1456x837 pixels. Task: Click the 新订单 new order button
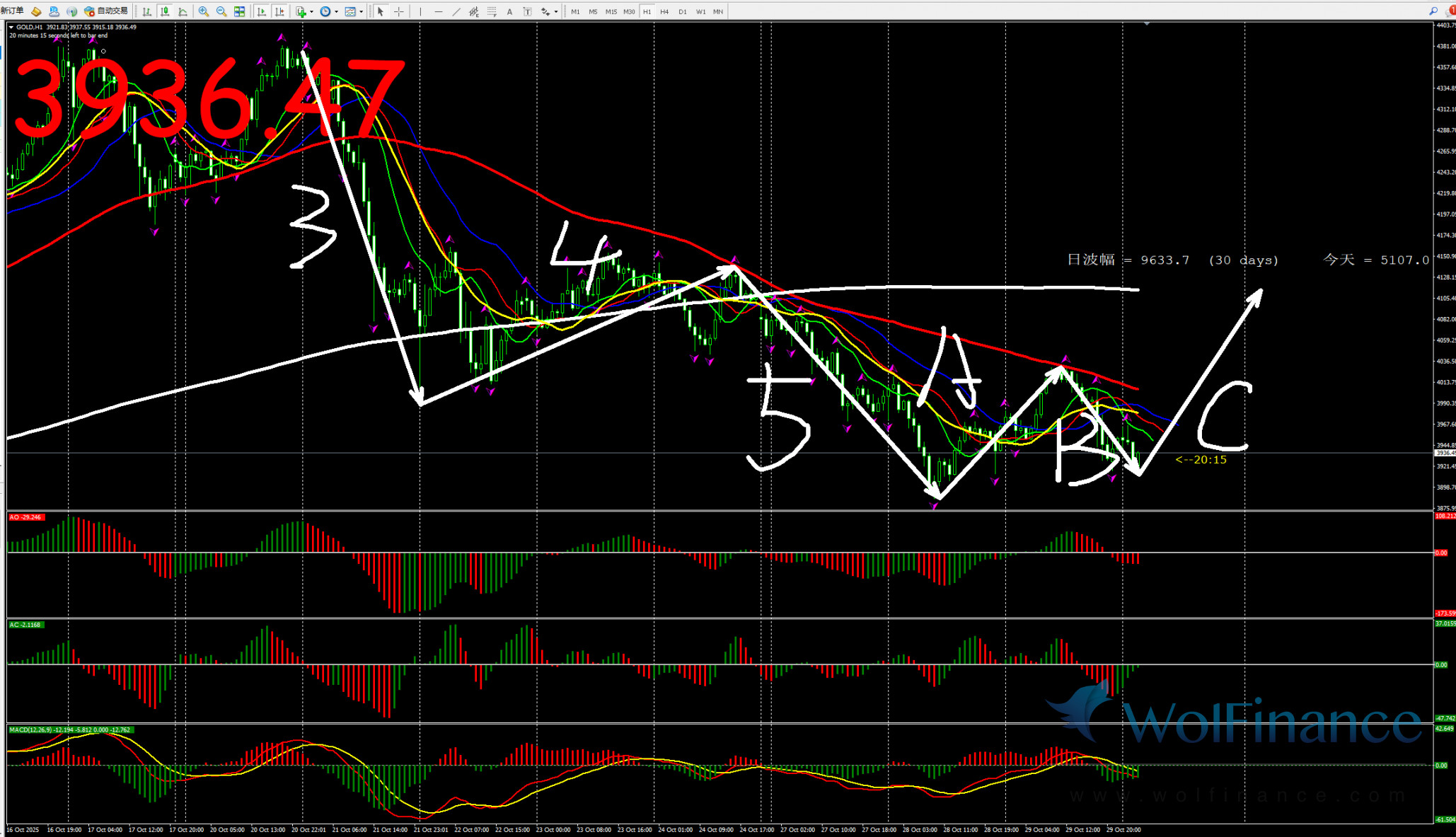13,11
